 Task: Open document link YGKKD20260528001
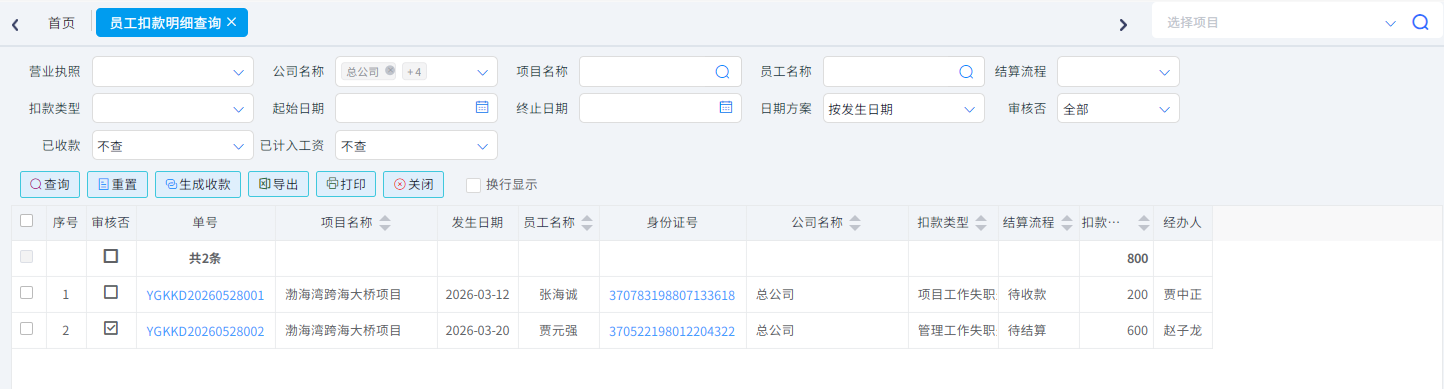205,295
